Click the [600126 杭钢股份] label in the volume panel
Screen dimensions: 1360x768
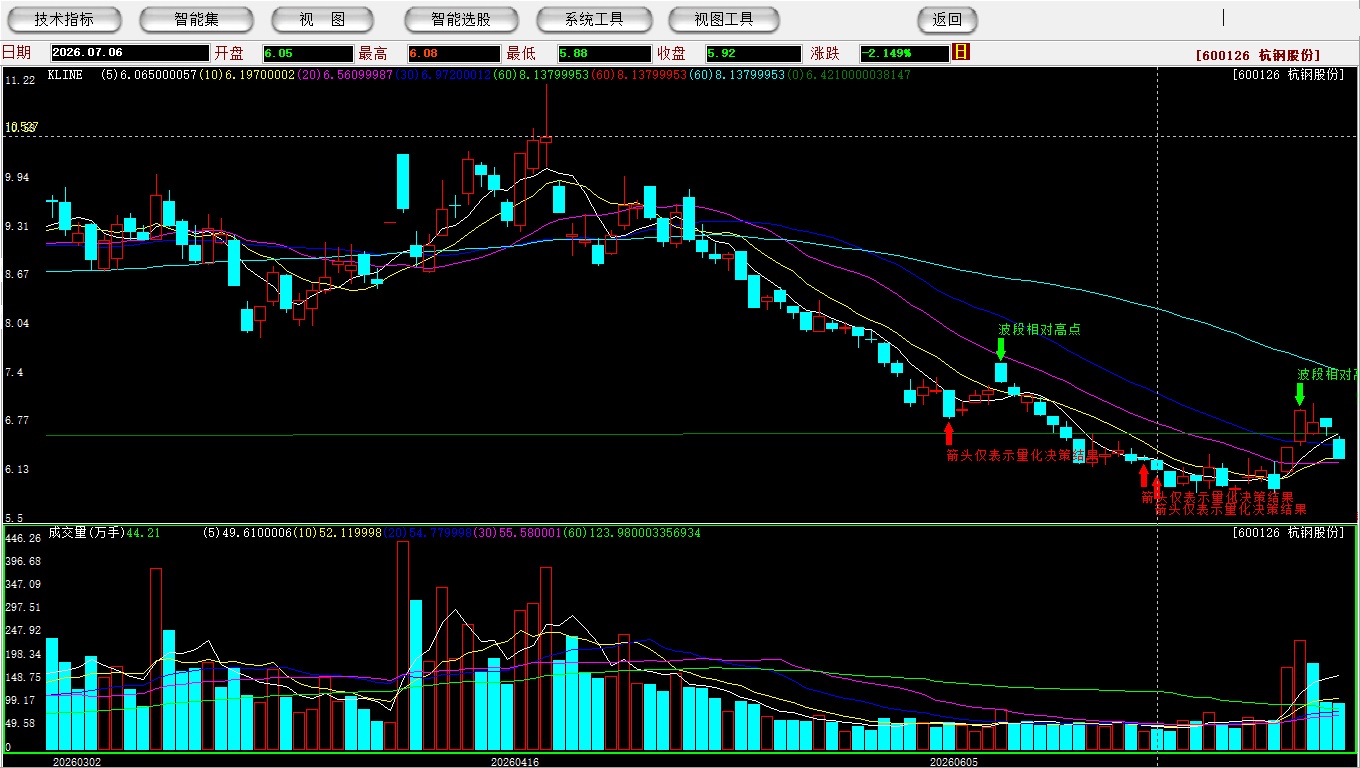(1288, 533)
